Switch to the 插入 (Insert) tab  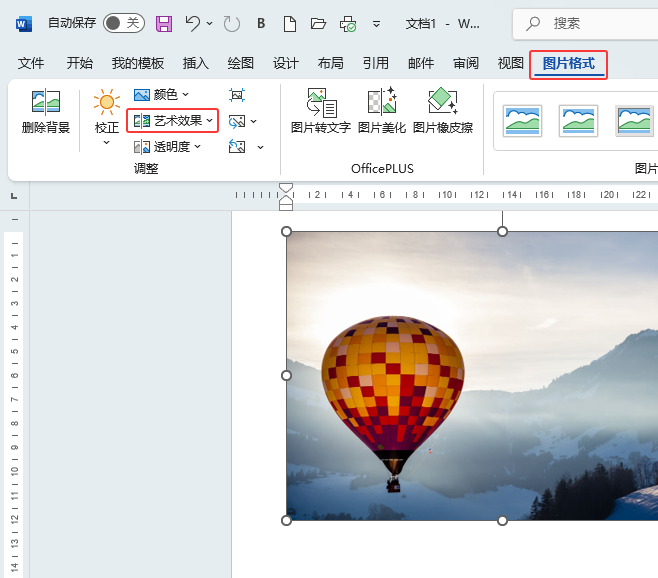pyautogui.click(x=196, y=63)
